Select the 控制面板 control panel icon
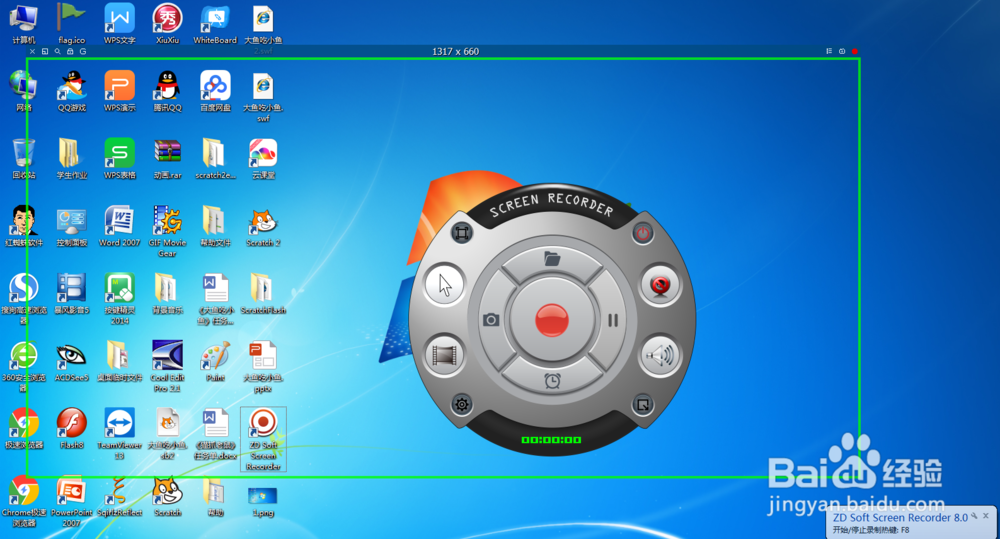Screen dimensions: 1000x539 71,227
